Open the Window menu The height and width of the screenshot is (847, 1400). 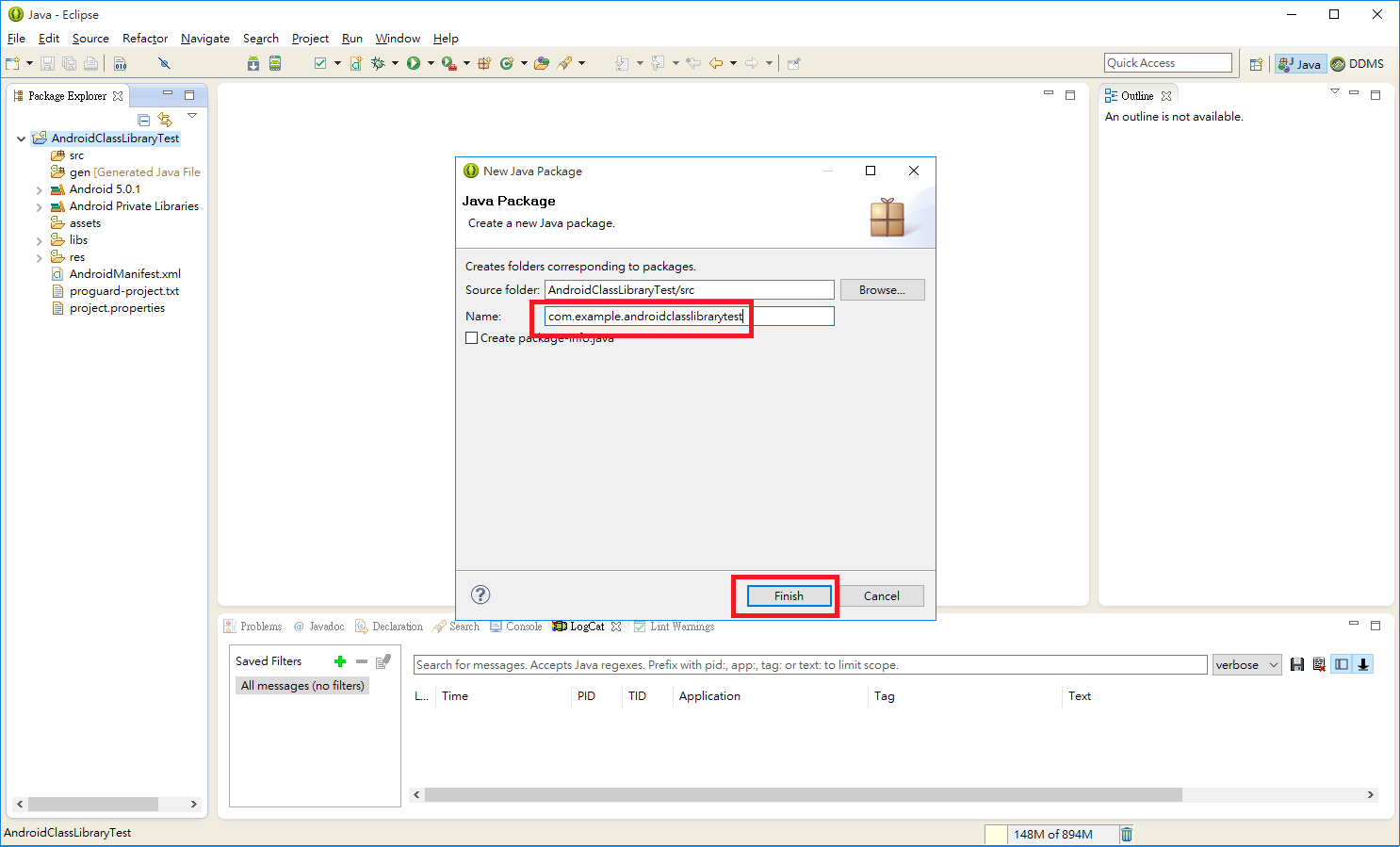398,39
